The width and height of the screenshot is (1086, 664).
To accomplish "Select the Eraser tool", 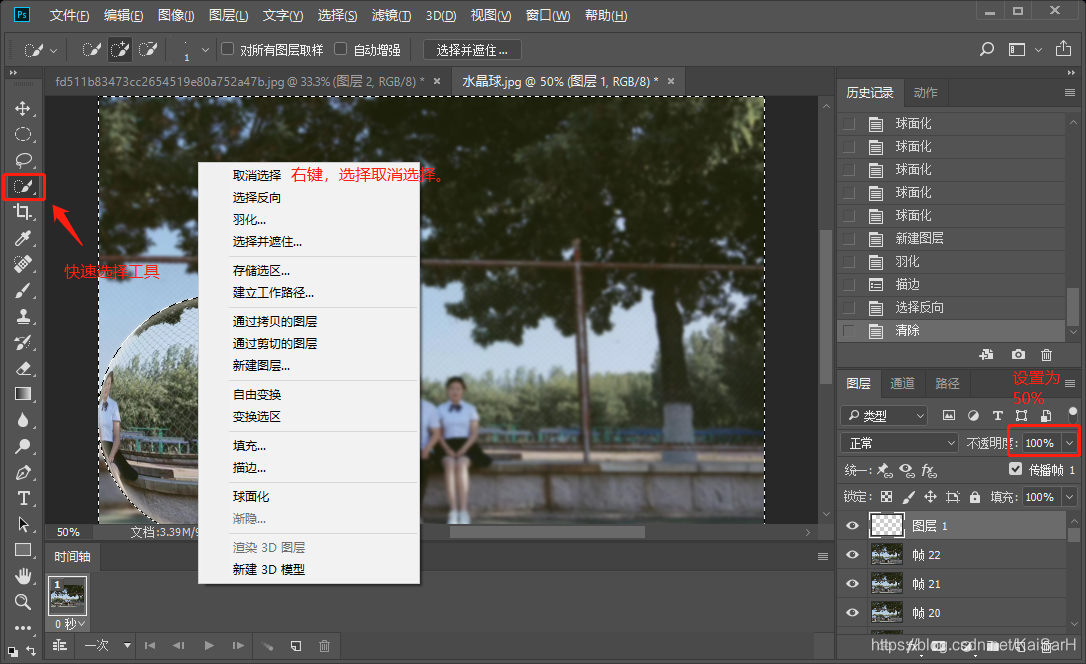I will click(23, 368).
